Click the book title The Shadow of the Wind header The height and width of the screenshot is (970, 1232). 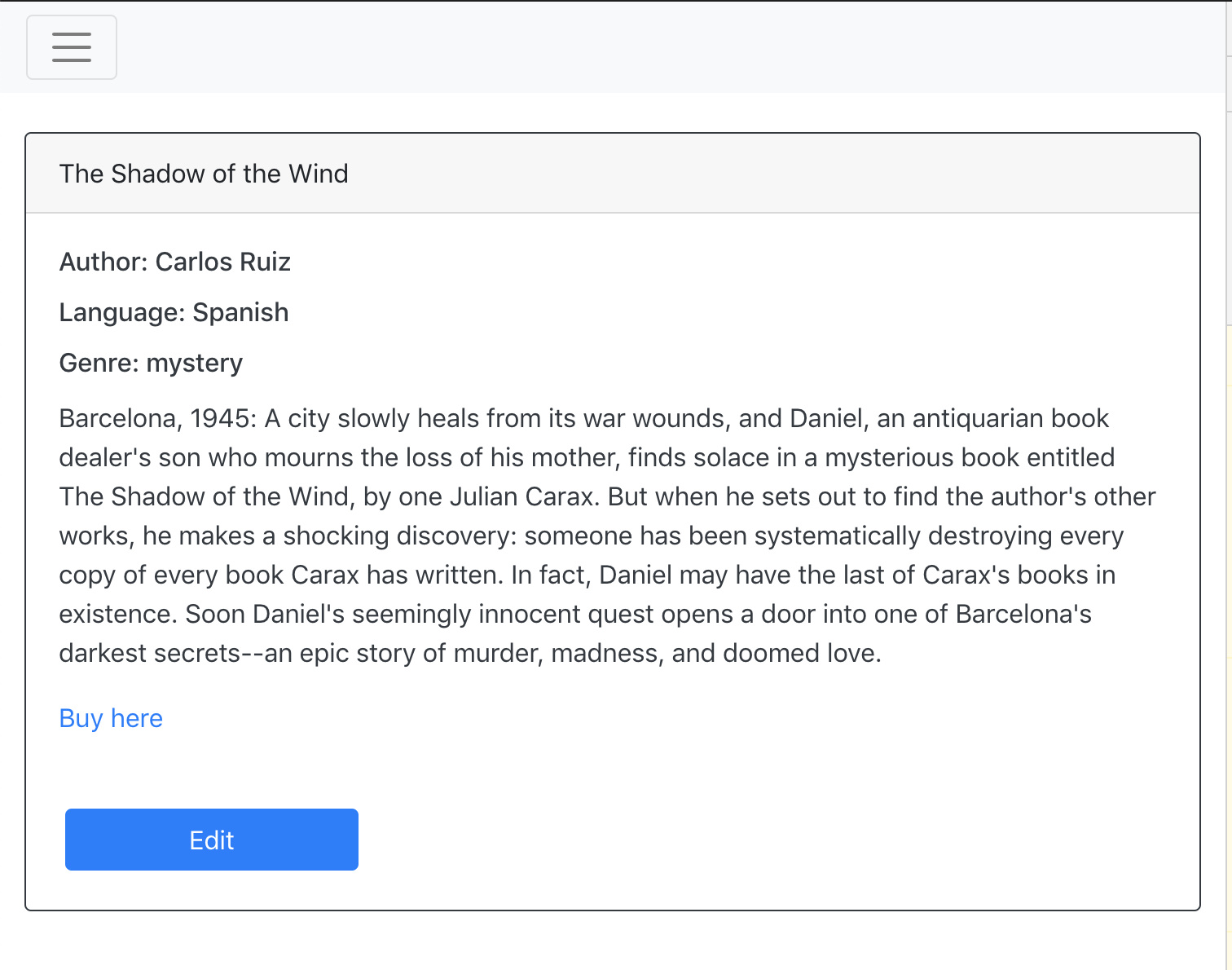tap(204, 174)
